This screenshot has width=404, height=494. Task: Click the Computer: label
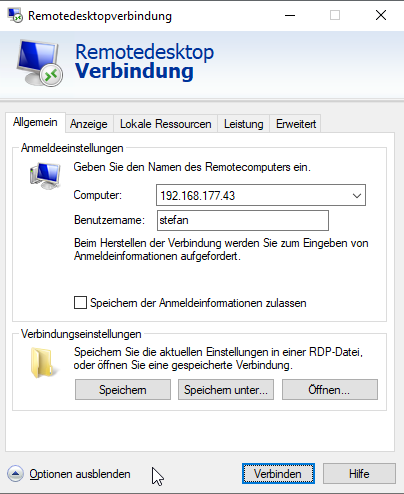tap(98, 195)
